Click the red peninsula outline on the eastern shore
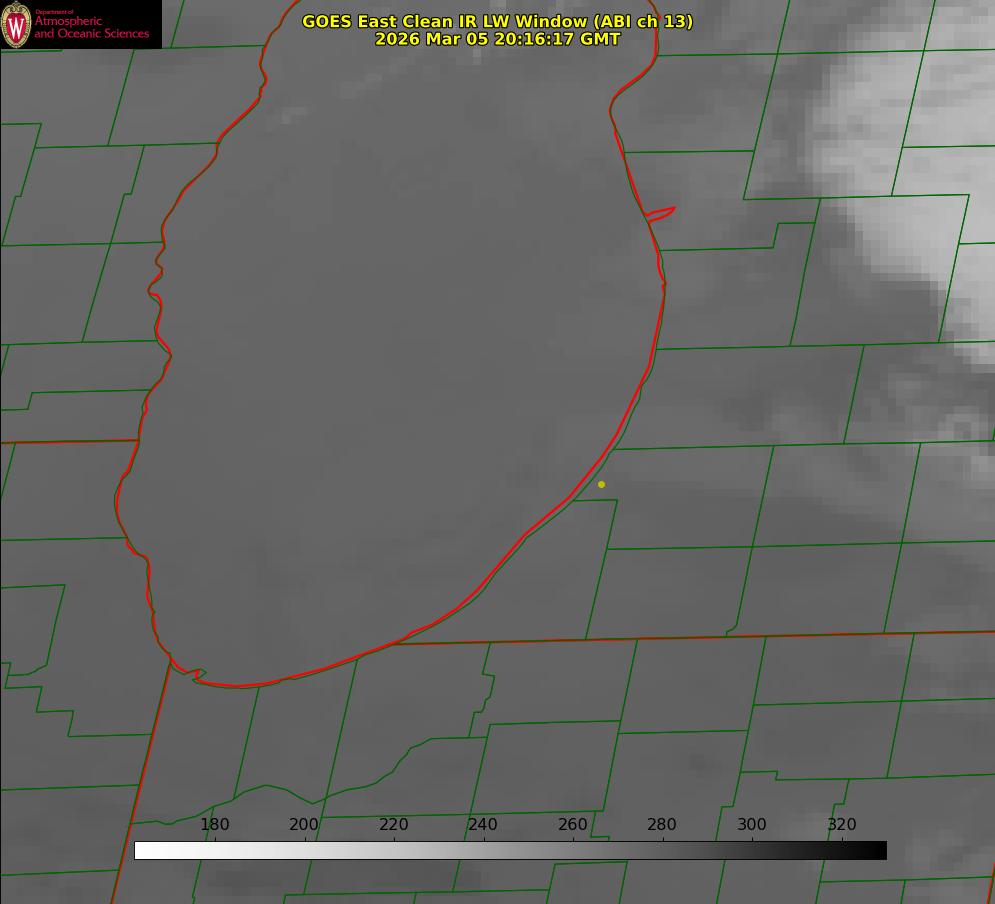The height and width of the screenshot is (904, 995). tap(661, 213)
